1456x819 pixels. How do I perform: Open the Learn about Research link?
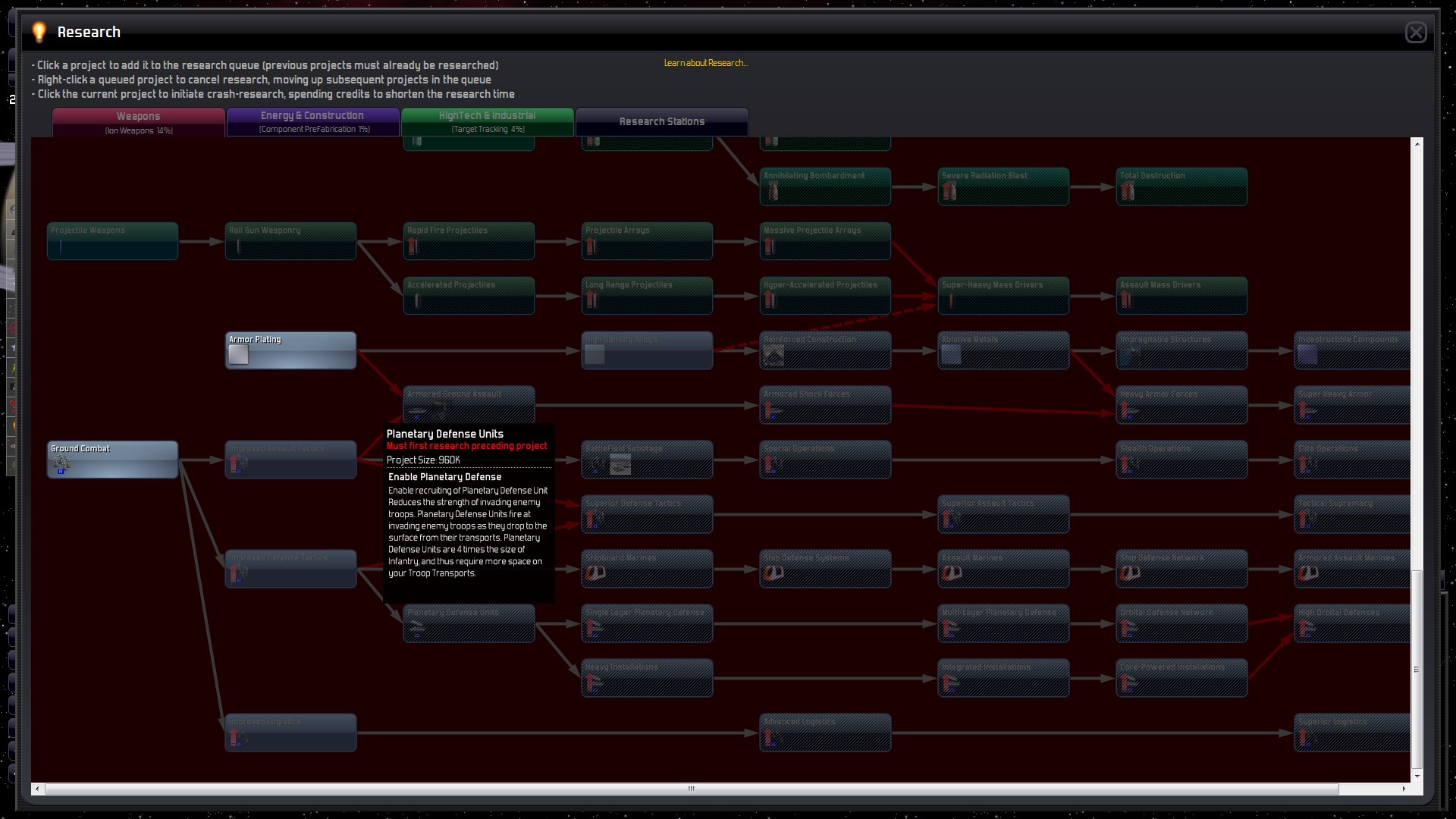pos(705,63)
